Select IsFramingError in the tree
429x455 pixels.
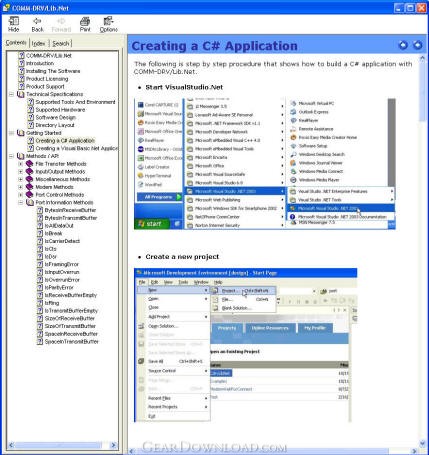[62, 264]
